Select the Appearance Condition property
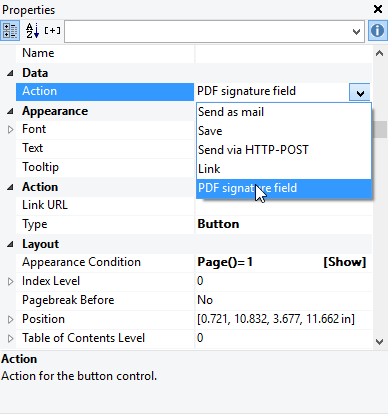The height and width of the screenshot is (414, 388). [105, 262]
